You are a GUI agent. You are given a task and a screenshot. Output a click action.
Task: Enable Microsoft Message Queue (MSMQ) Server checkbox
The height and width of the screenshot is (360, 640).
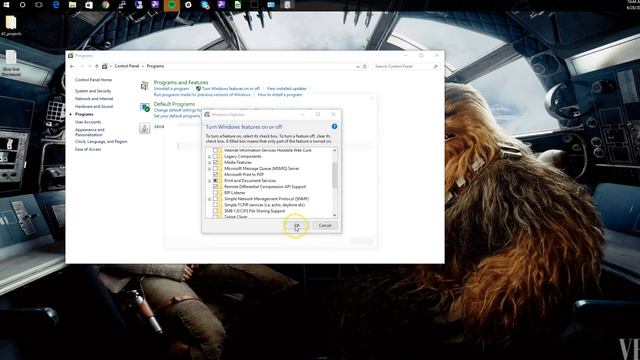(x=215, y=169)
